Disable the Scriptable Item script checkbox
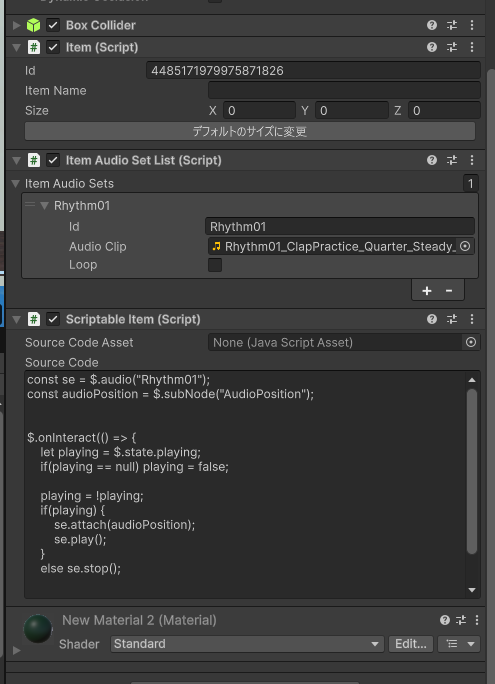495x684 pixels. (x=53, y=319)
